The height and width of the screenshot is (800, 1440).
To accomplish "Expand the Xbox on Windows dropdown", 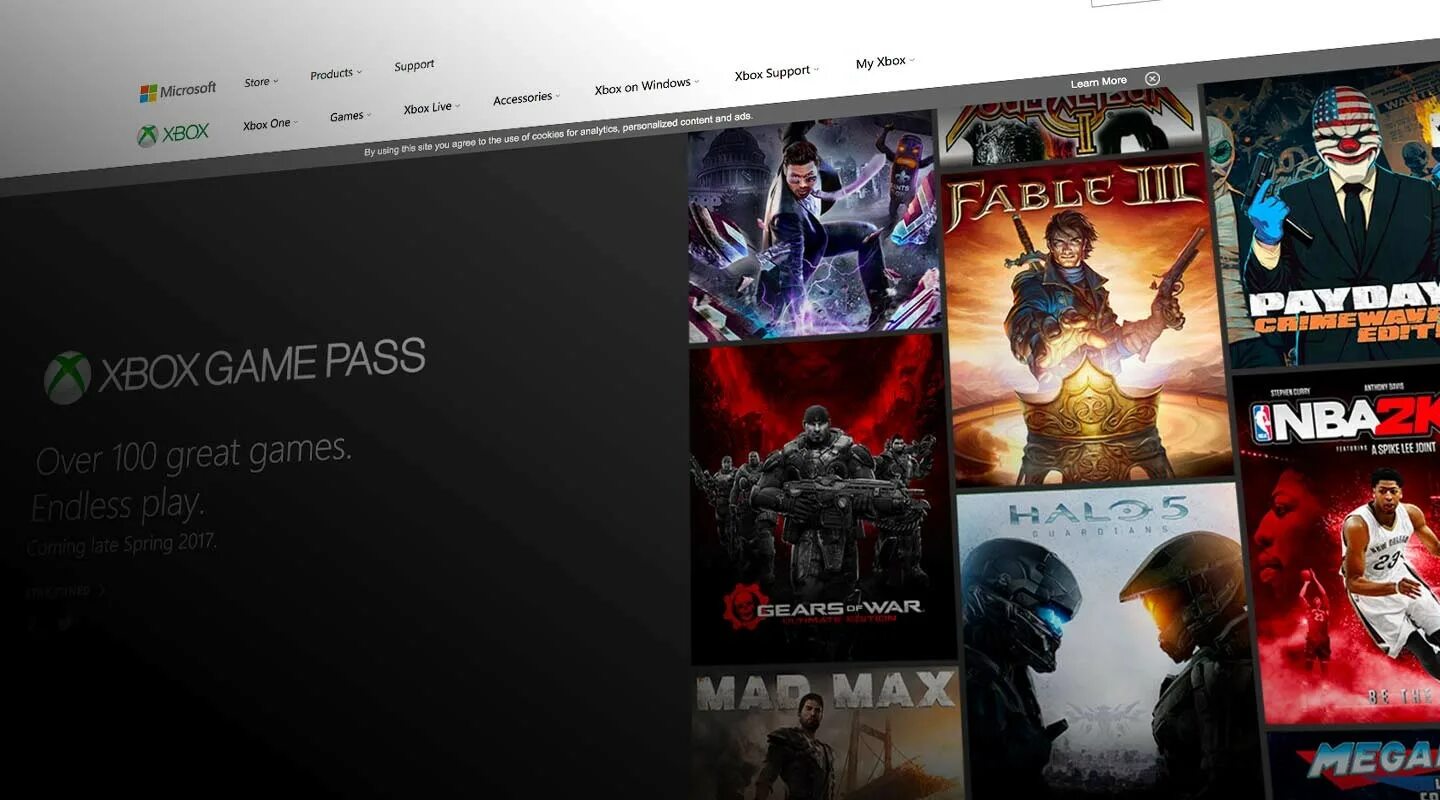I will [x=647, y=86].
